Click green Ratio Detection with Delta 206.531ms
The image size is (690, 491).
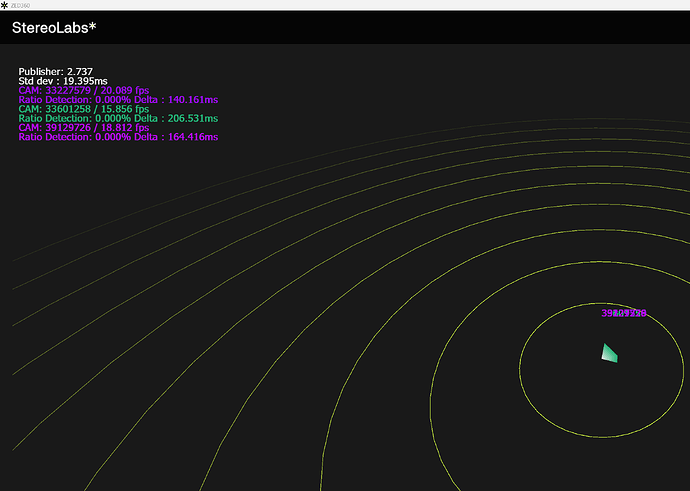pyautogui.click(x=118, y=118)
